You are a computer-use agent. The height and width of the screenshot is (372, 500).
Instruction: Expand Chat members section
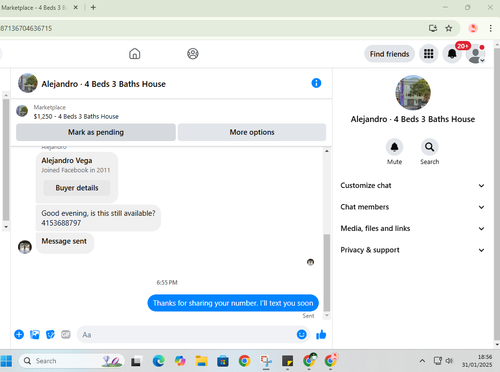(x=412, y=207)
